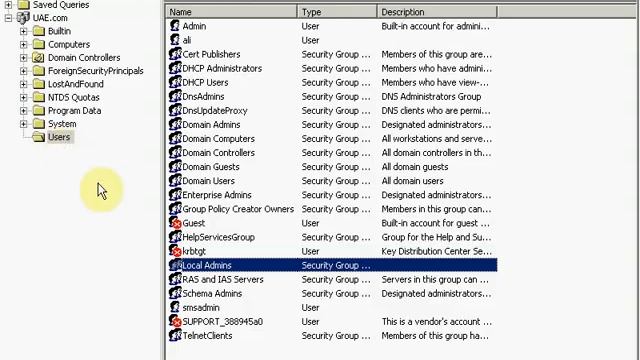Click the Domain Controllers group icon in list
This screenshot has height=360, width=640.
point(175,153)
